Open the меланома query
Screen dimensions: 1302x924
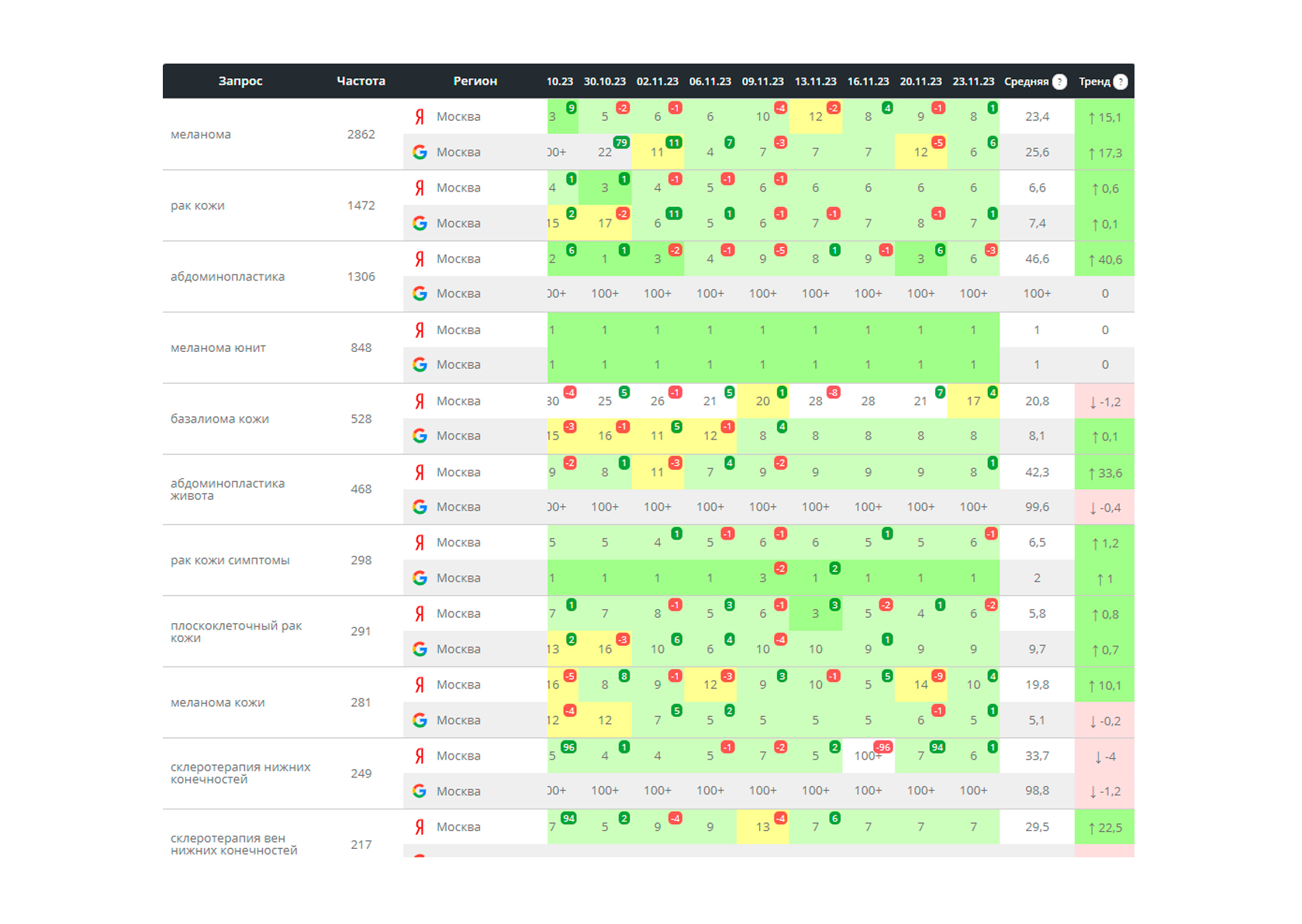point(201,134)
